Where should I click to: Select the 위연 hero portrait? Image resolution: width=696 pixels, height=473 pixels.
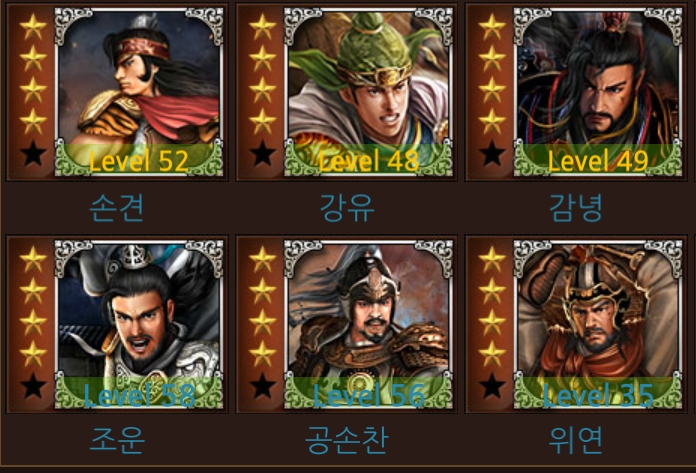click(598, 324)
